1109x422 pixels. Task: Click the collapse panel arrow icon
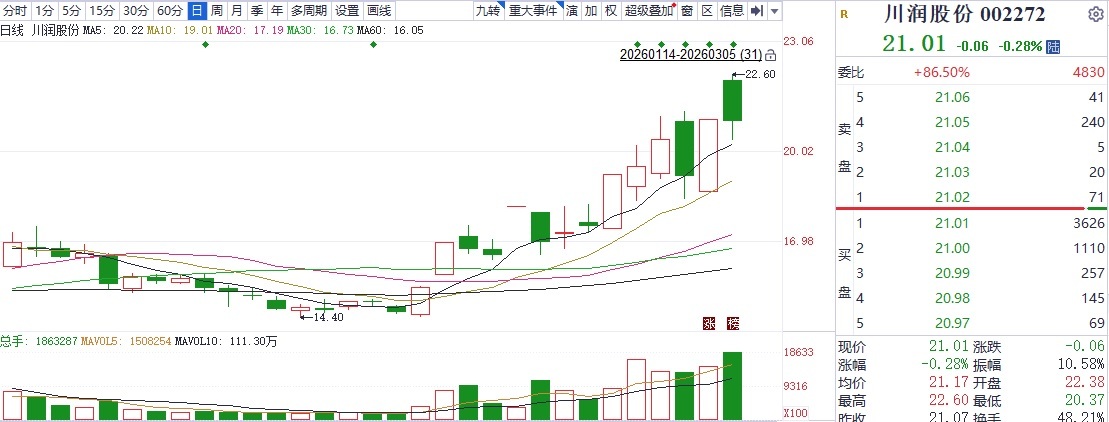tap(756, 11)
